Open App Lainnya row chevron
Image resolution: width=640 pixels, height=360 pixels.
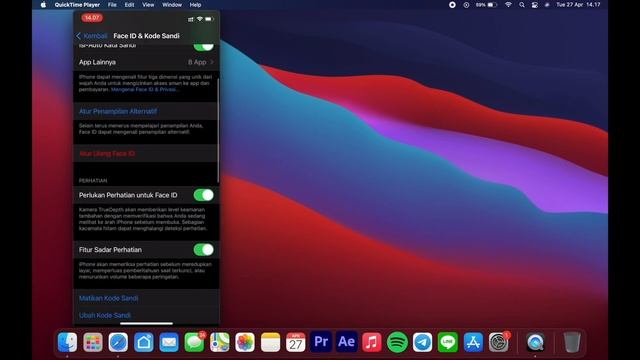click(212, 62)
